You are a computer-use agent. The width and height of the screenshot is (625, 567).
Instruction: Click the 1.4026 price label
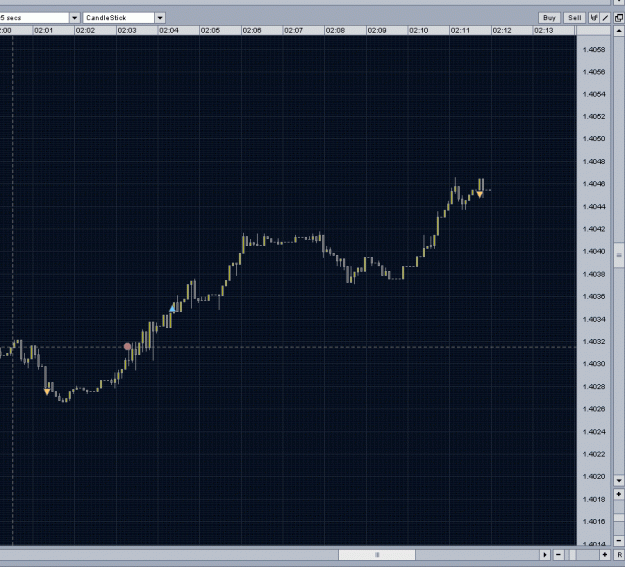[594, 409]
